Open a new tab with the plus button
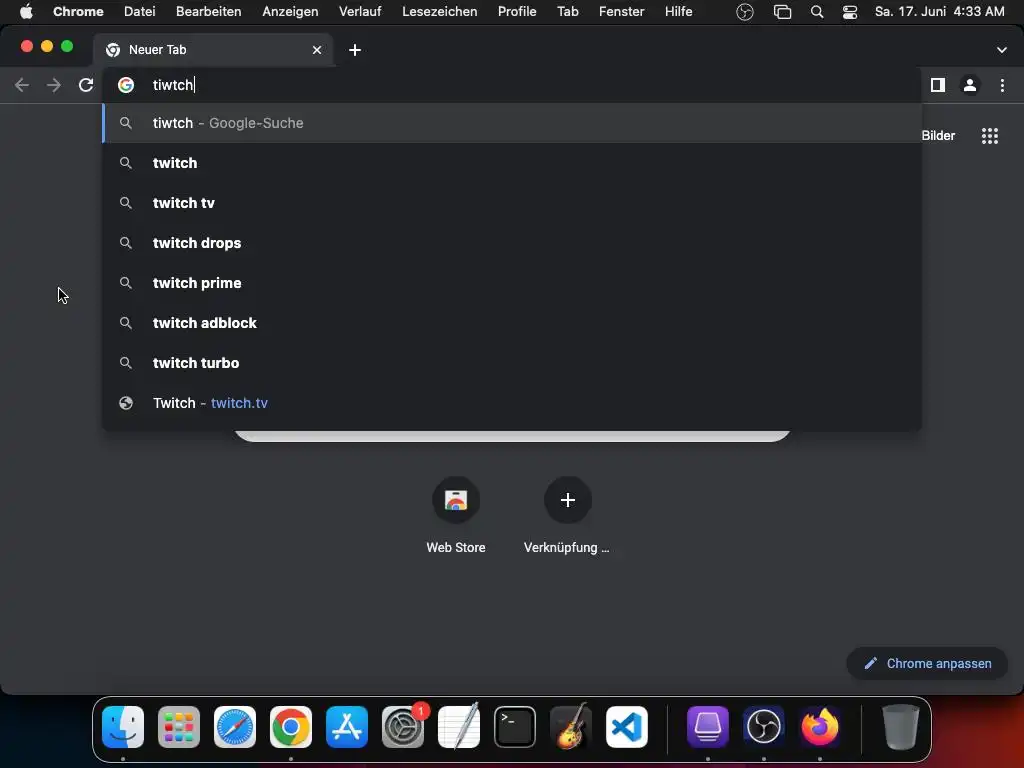Viewport: 1024px width, 768px height. click(355, 50)
